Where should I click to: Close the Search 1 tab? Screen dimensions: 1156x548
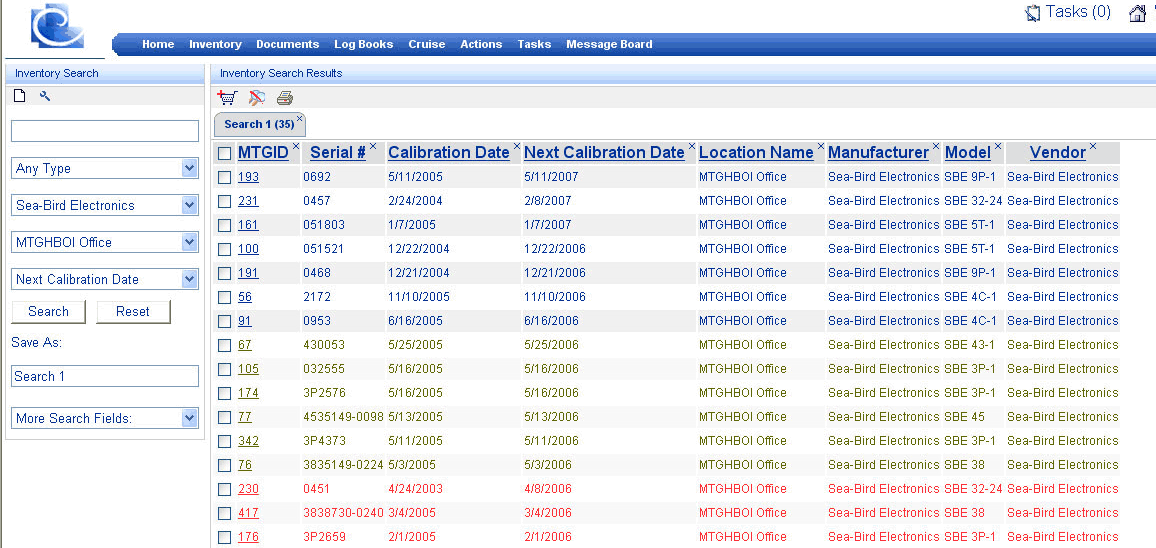pyautogui.click(x=299, y=118)
